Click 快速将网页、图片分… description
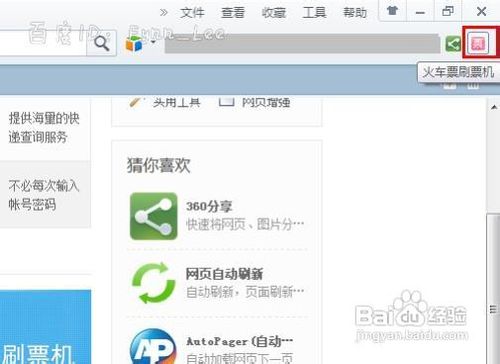 click(245, 224)
